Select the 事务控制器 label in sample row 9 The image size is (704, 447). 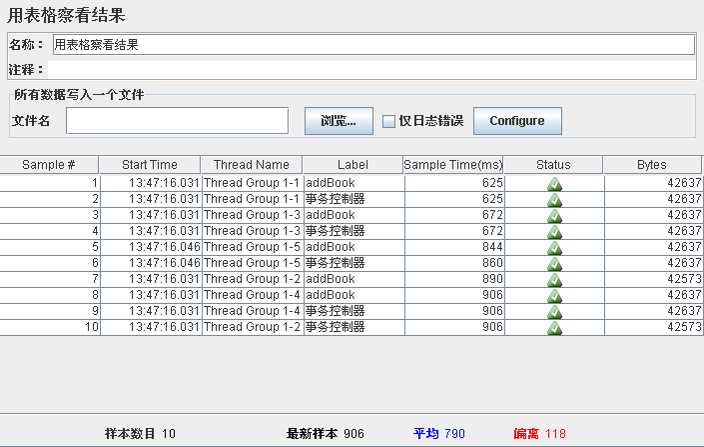click(335, 311)
